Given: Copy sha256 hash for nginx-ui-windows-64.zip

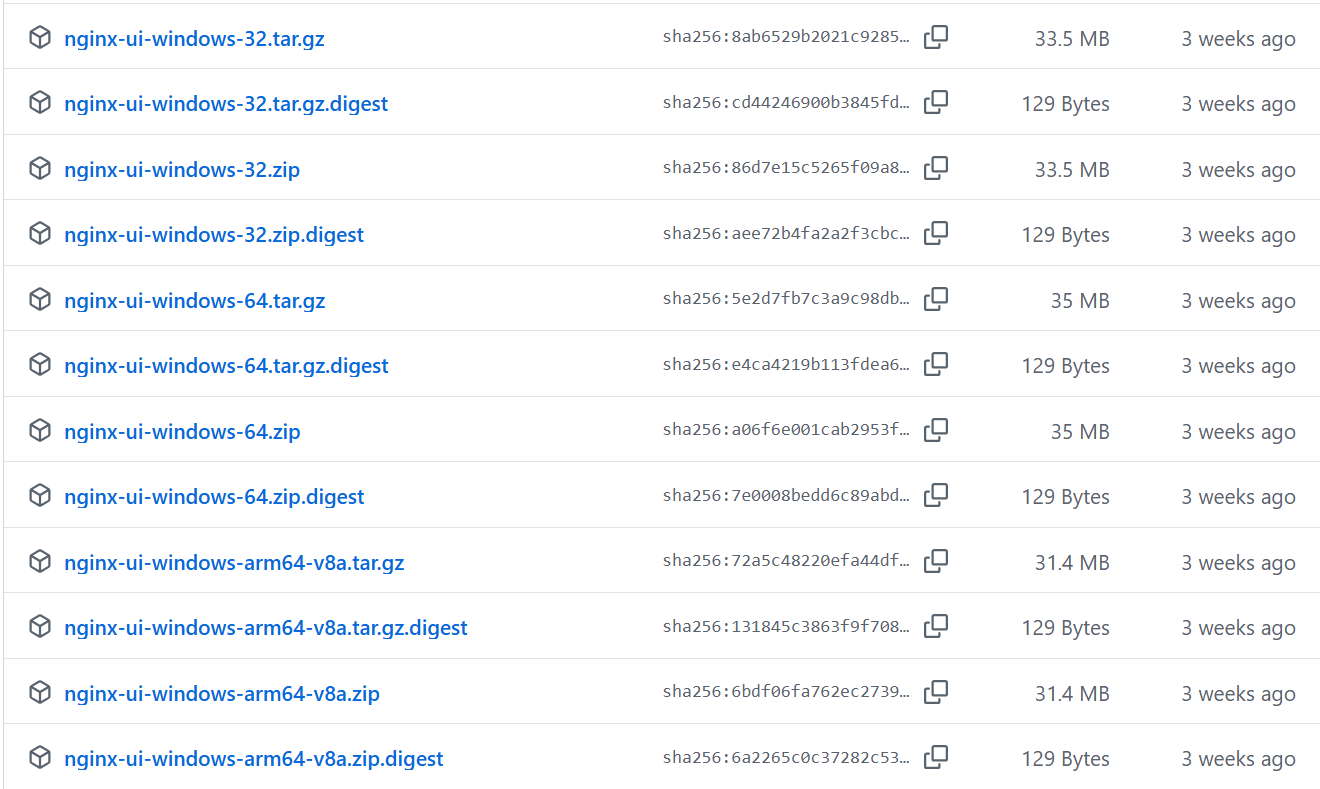Looking at the screenshot, I should coord(936,430).
